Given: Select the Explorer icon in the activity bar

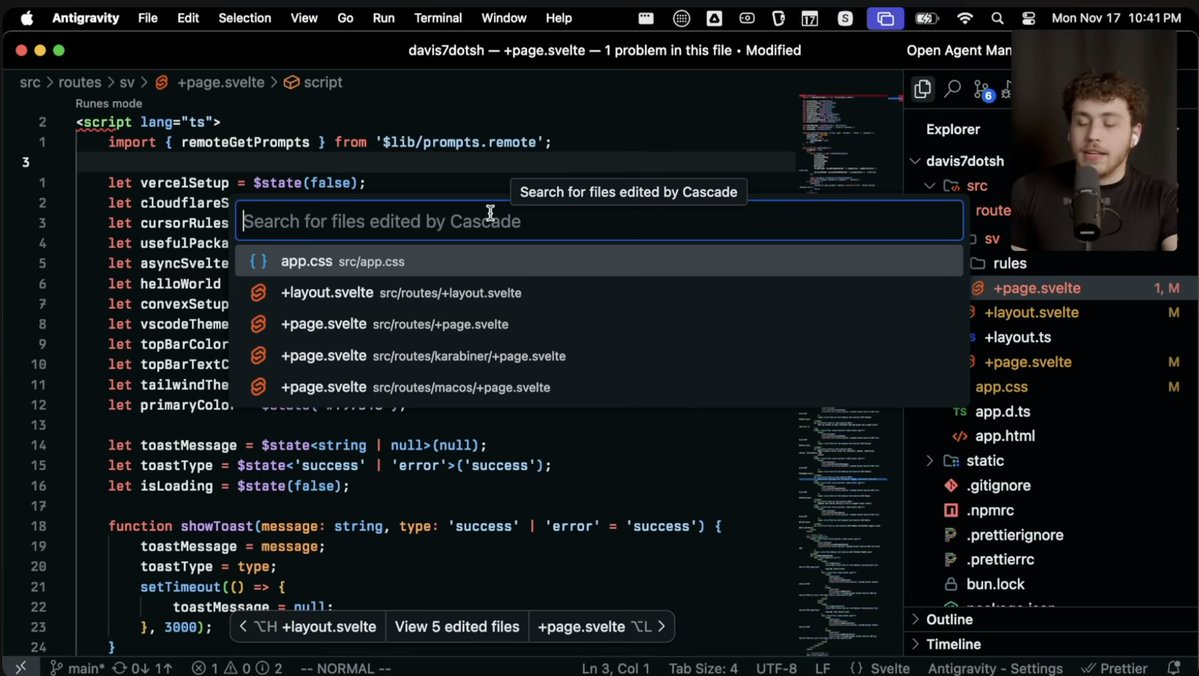Looking at the screenshot, I should tap(922, 88).
